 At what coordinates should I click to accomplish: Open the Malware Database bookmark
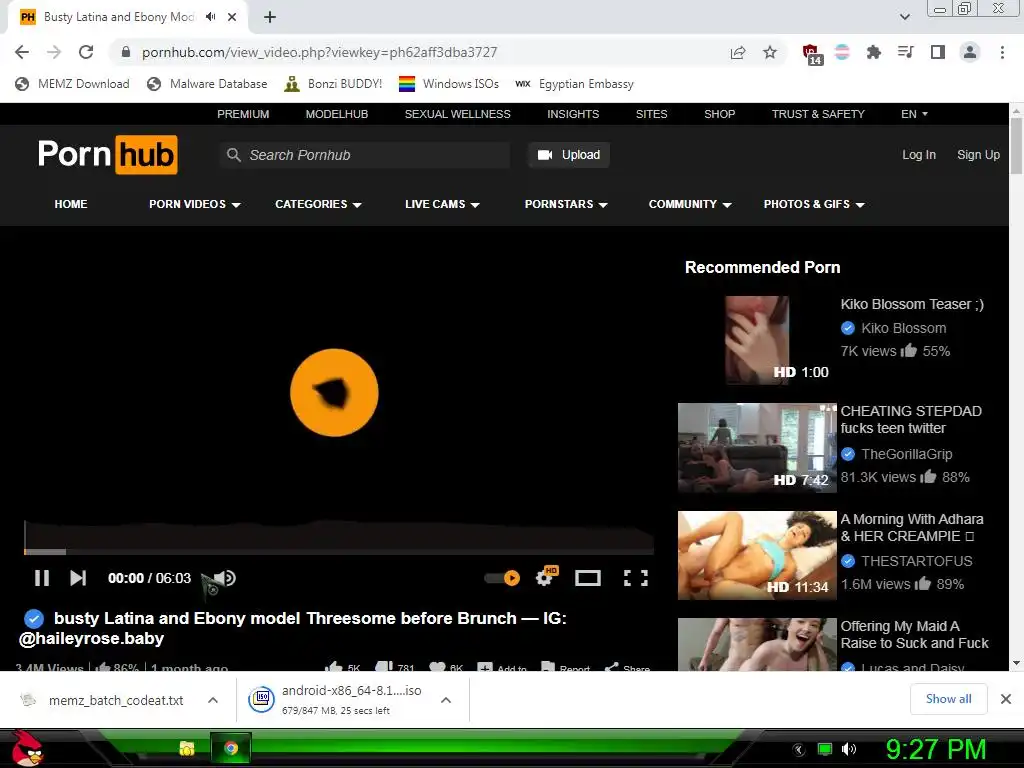pos(207,84)
